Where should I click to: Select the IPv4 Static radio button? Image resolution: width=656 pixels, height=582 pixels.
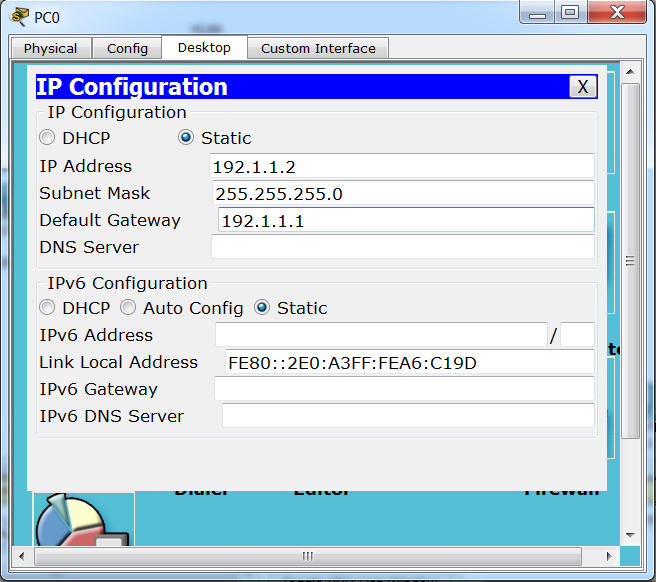tap(186, 137)
